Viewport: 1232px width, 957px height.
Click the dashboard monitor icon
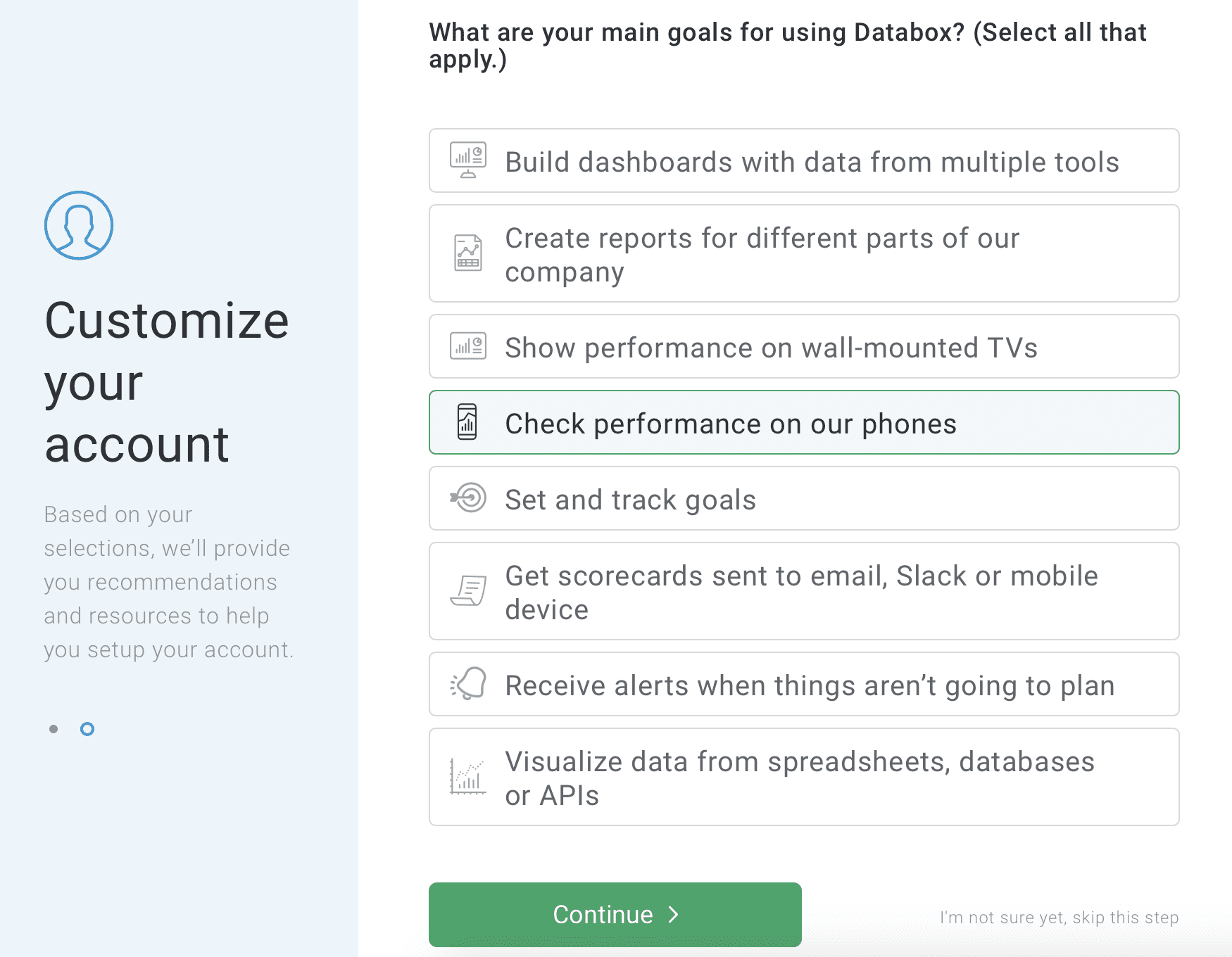[467, 160]
